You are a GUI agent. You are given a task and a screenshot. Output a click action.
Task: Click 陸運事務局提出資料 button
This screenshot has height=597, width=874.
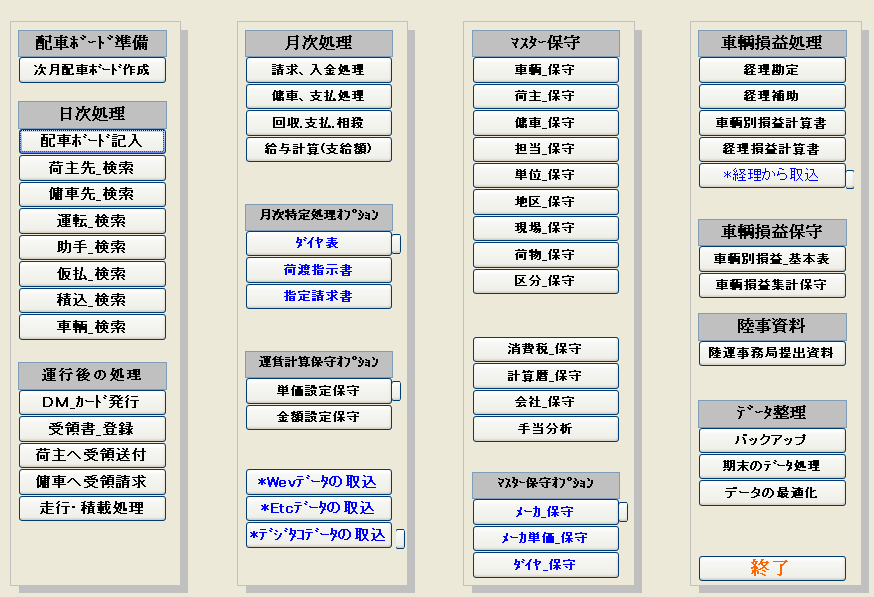click(x=772, y=353)
